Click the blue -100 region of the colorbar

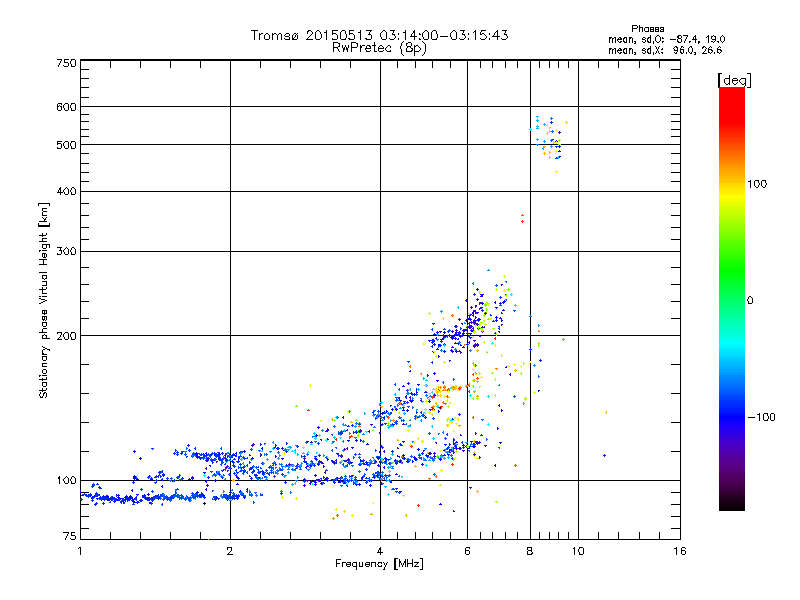[732, 416]
